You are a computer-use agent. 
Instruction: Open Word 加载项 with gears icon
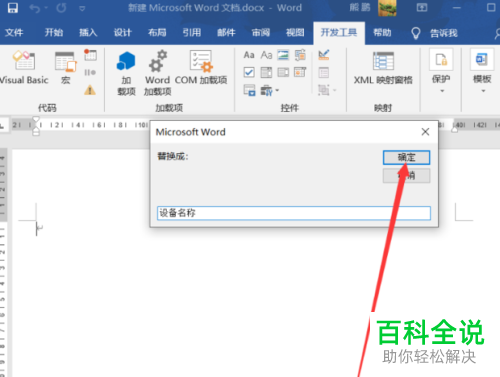point(158,73)
